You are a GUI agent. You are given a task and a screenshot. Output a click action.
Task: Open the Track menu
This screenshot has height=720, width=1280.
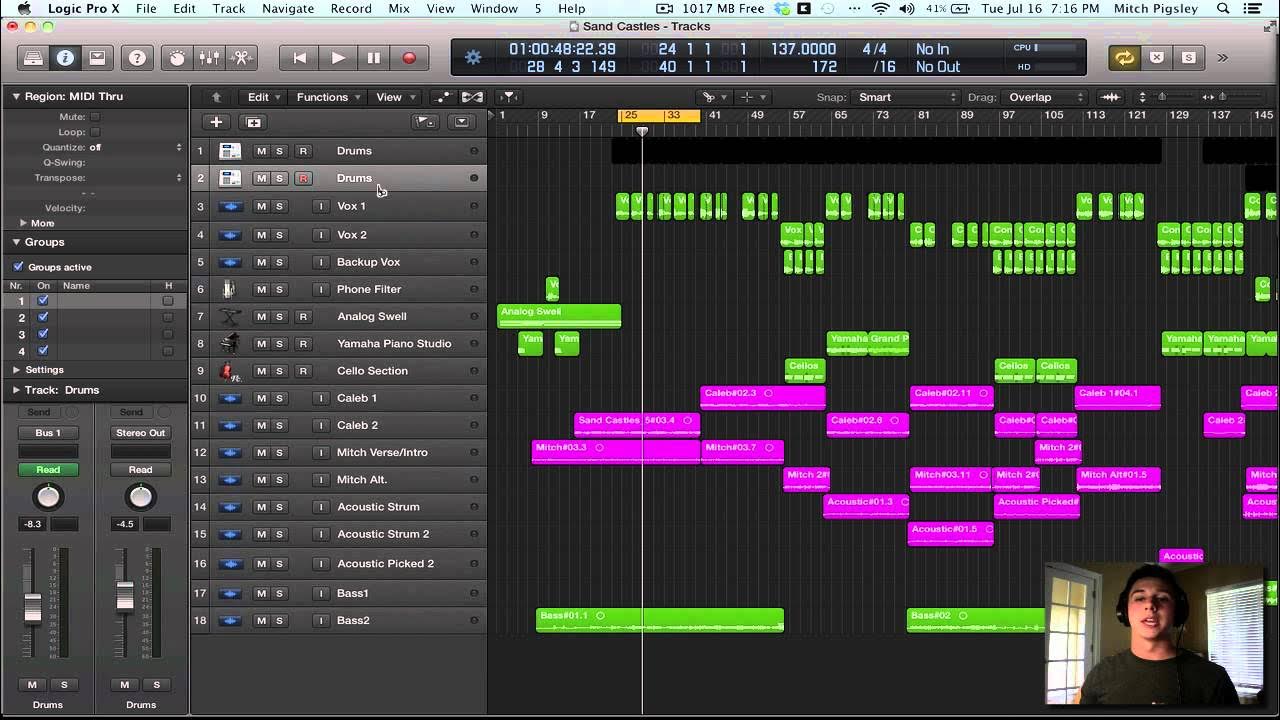click(229, 8)
